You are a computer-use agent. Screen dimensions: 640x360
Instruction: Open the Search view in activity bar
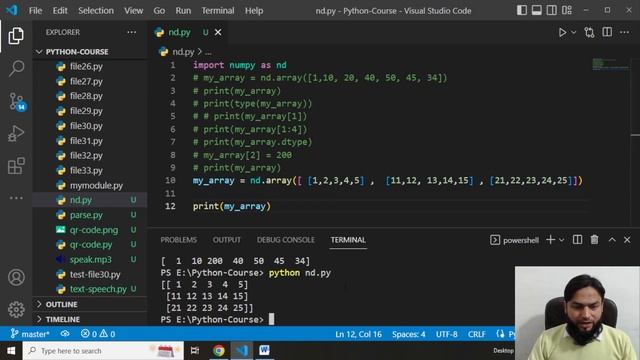click(16, 68)
